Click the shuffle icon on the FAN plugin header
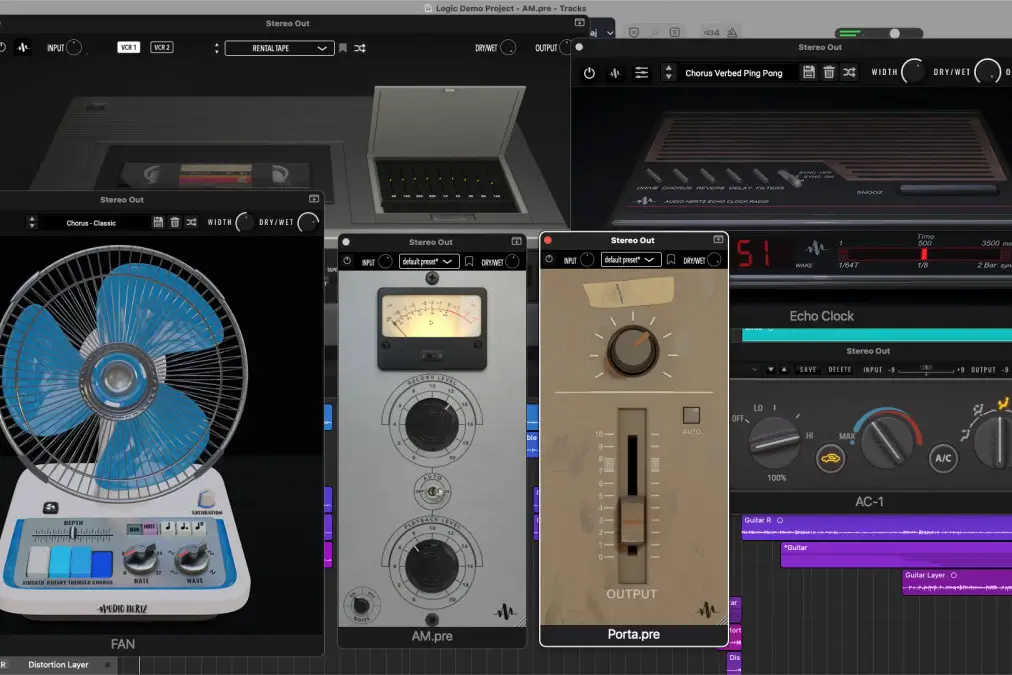 192,222
